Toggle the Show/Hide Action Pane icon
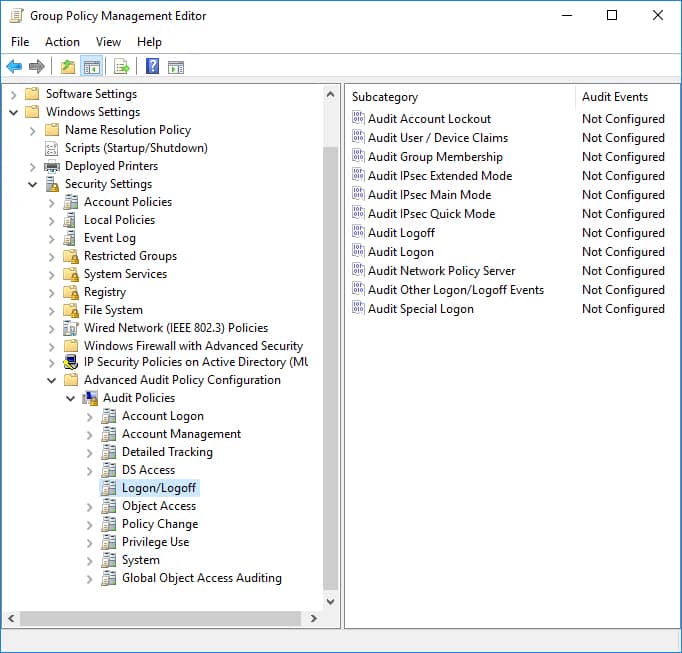682x653 pixels. [176, 67]
